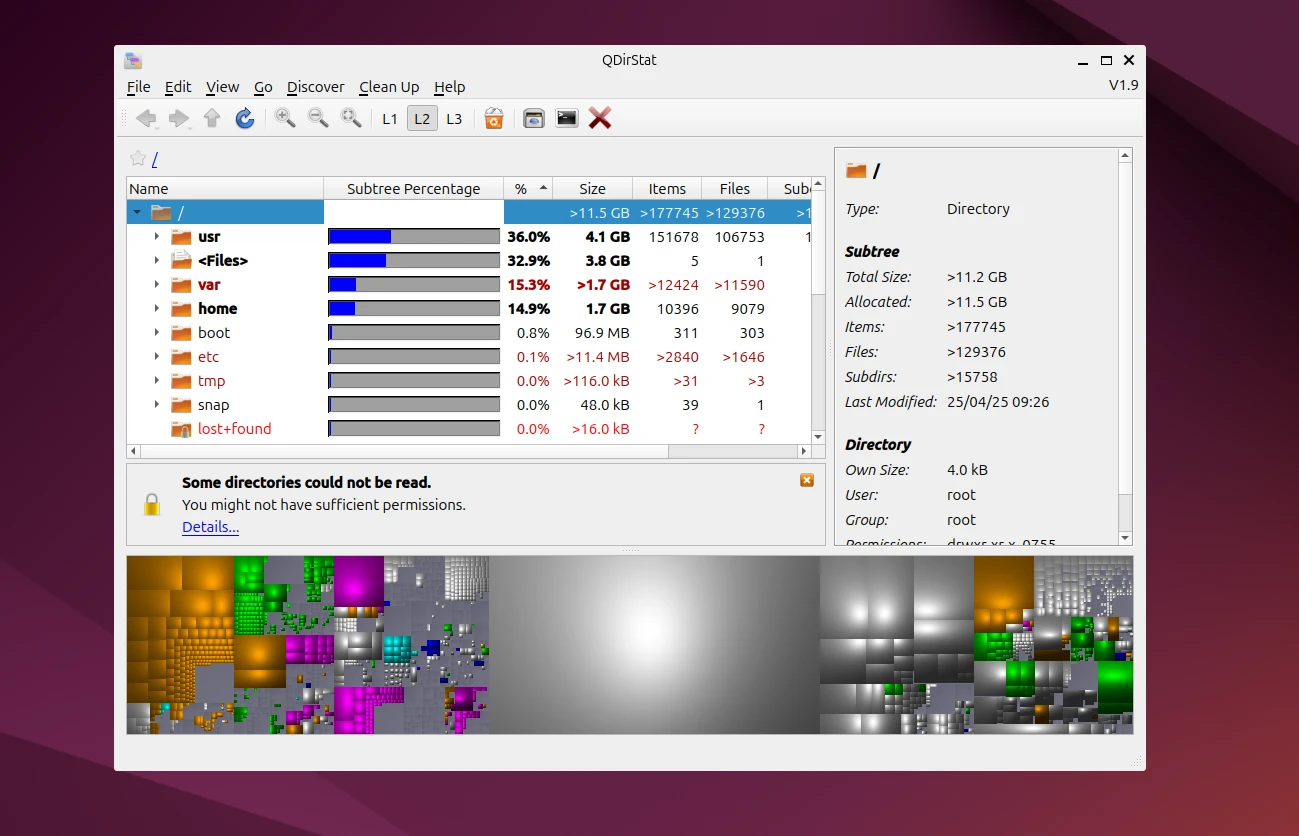The height and width of the screenshot is (836, 1299).
Task: Enable the L3 layout
Action: (454, 119)
